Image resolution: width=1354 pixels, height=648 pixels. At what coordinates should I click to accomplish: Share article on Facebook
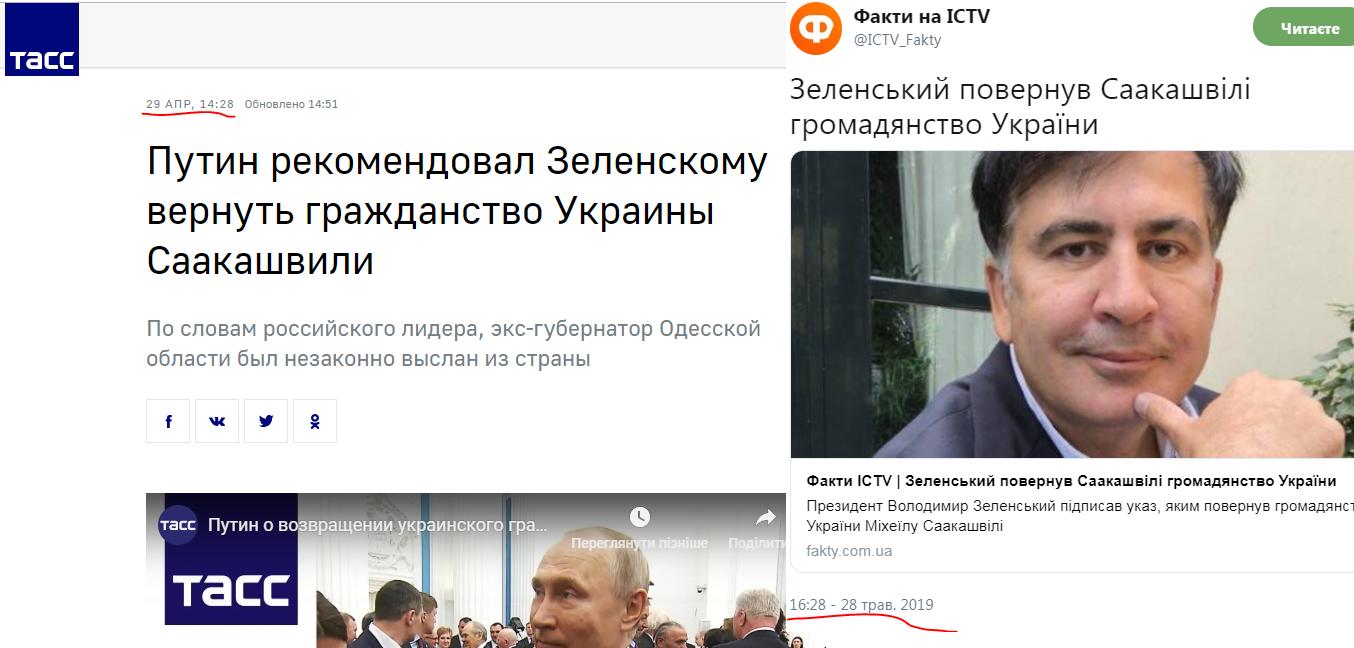tap(168, 421)
